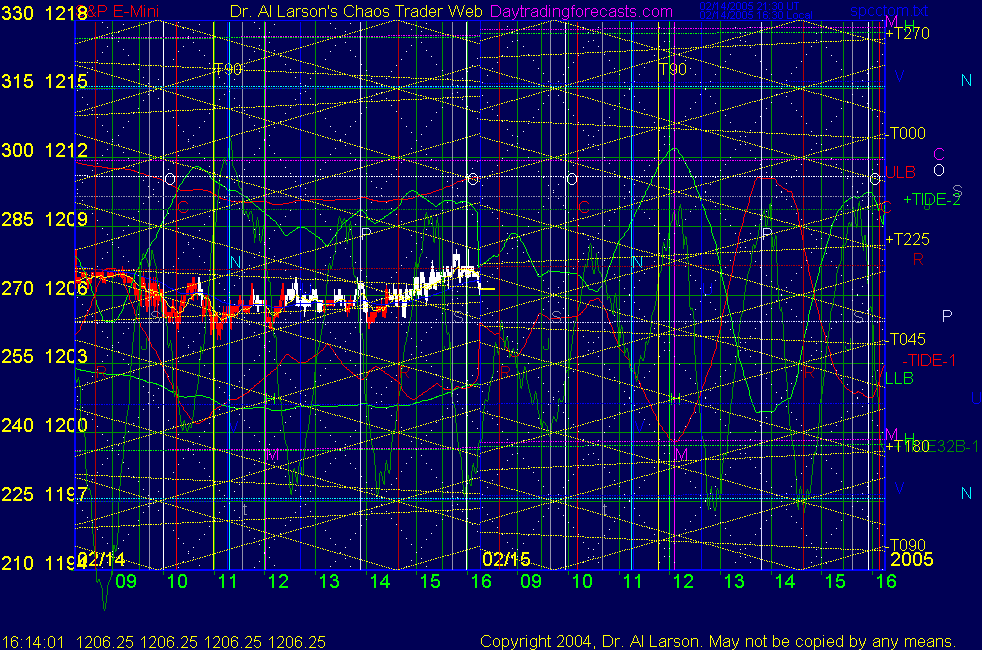The height and width of the screenshot is (650, 982).
Task: Click the green LLB band label
Action: [x=899, y=378]
